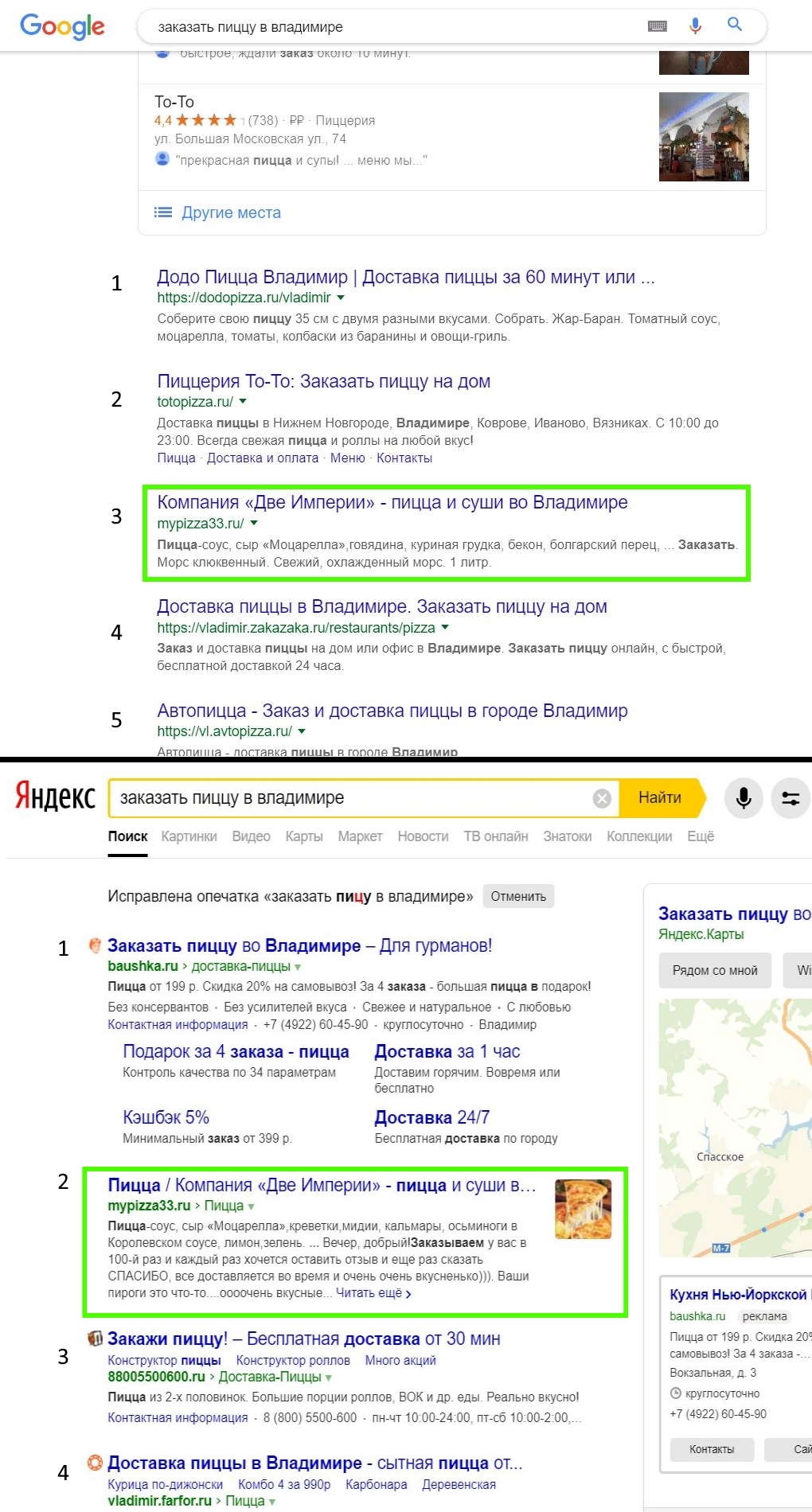The image size is (812, 1512).
Task: Open Доставка 24/7 sitelink
Action: [432, 1117]
